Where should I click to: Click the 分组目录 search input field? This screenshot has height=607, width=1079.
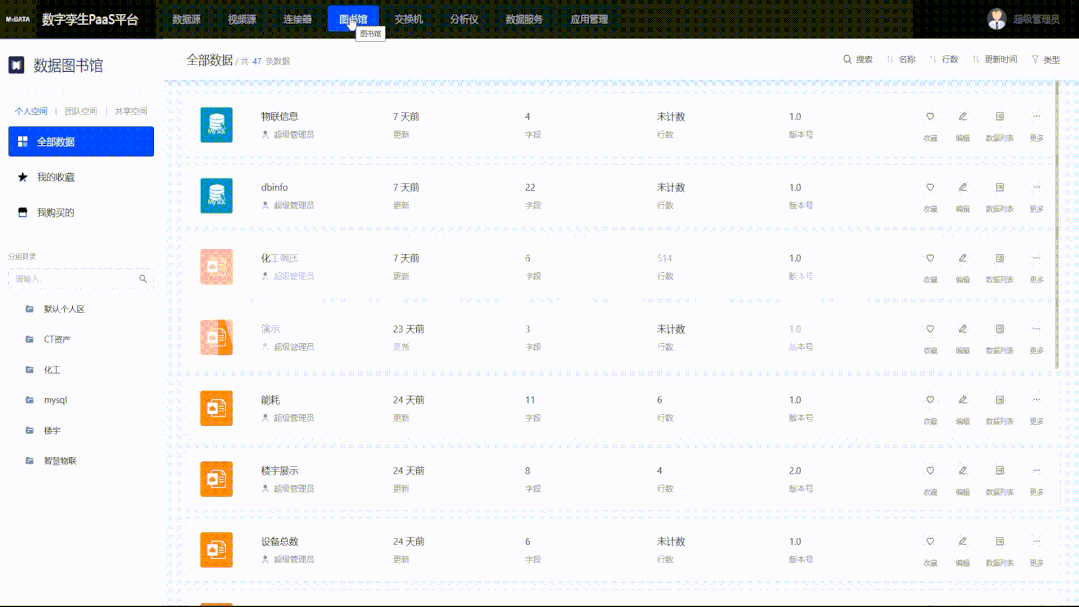tap(73, 279)
